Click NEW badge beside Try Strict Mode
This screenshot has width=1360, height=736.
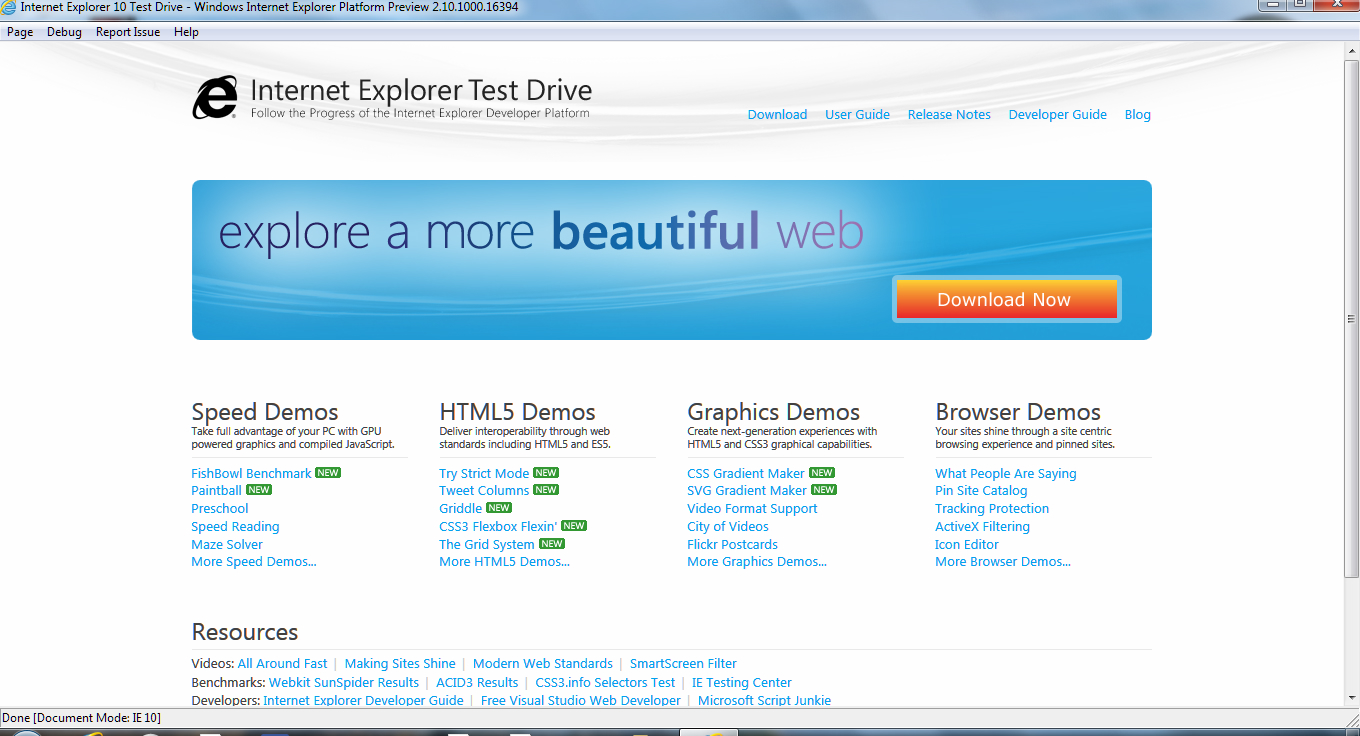click(x=546, y=473)
